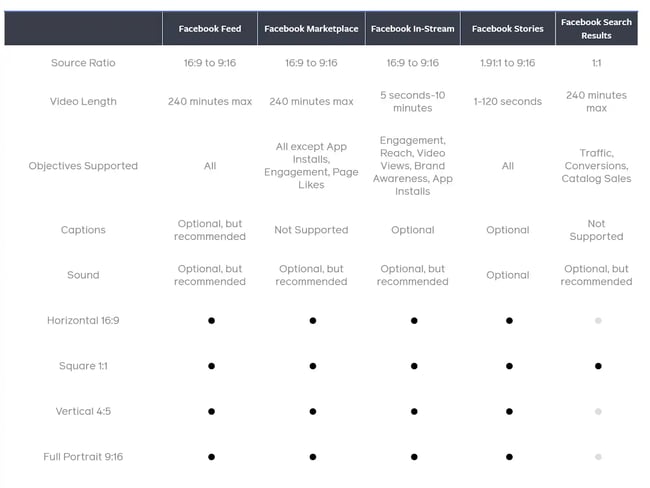Click the '1-120 seconds' video length cell
The height and width of the screenshot is (488, 650).
(x=507, y=102)
